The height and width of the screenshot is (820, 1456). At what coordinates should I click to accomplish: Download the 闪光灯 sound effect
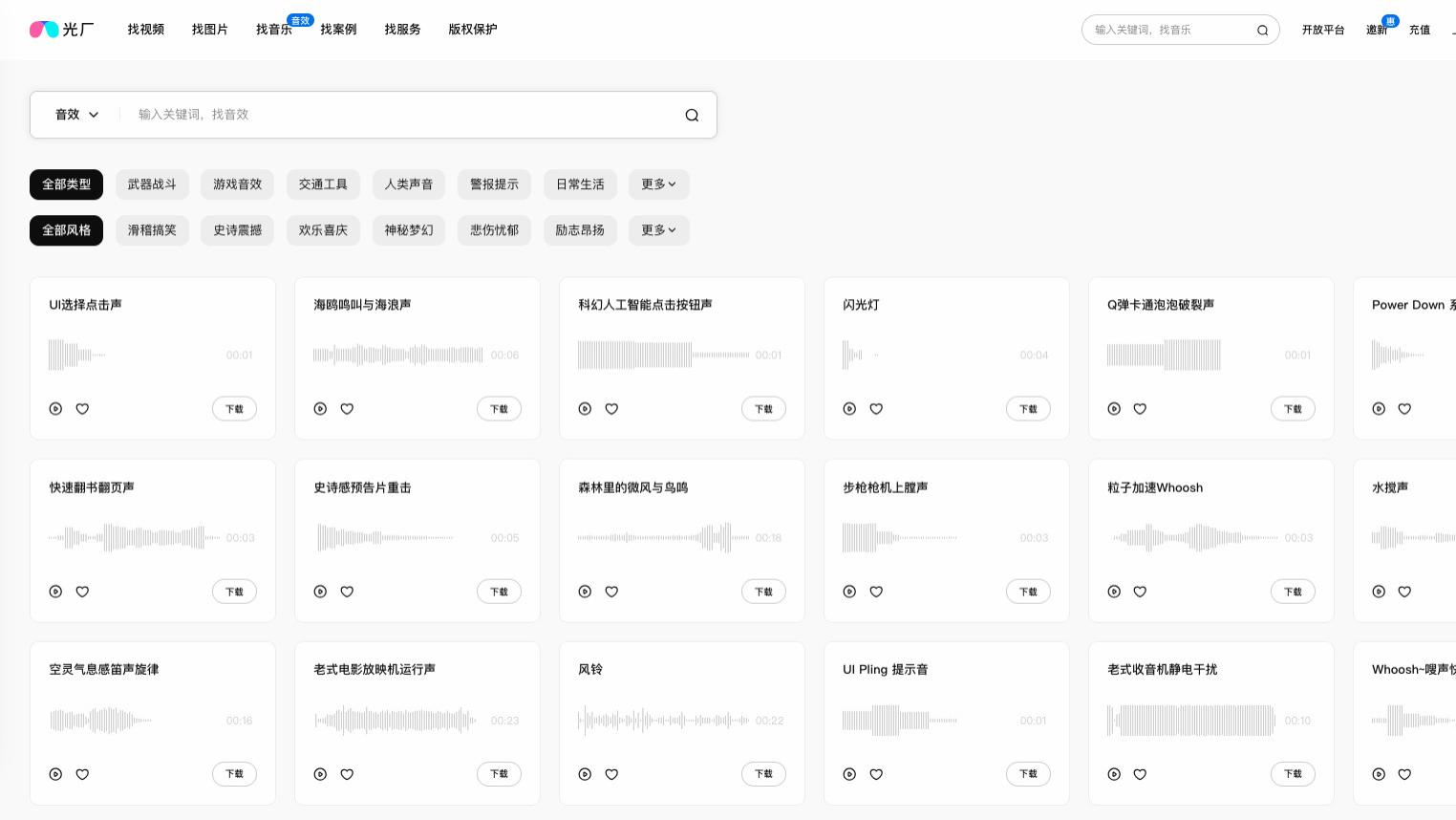(1028, 409)
